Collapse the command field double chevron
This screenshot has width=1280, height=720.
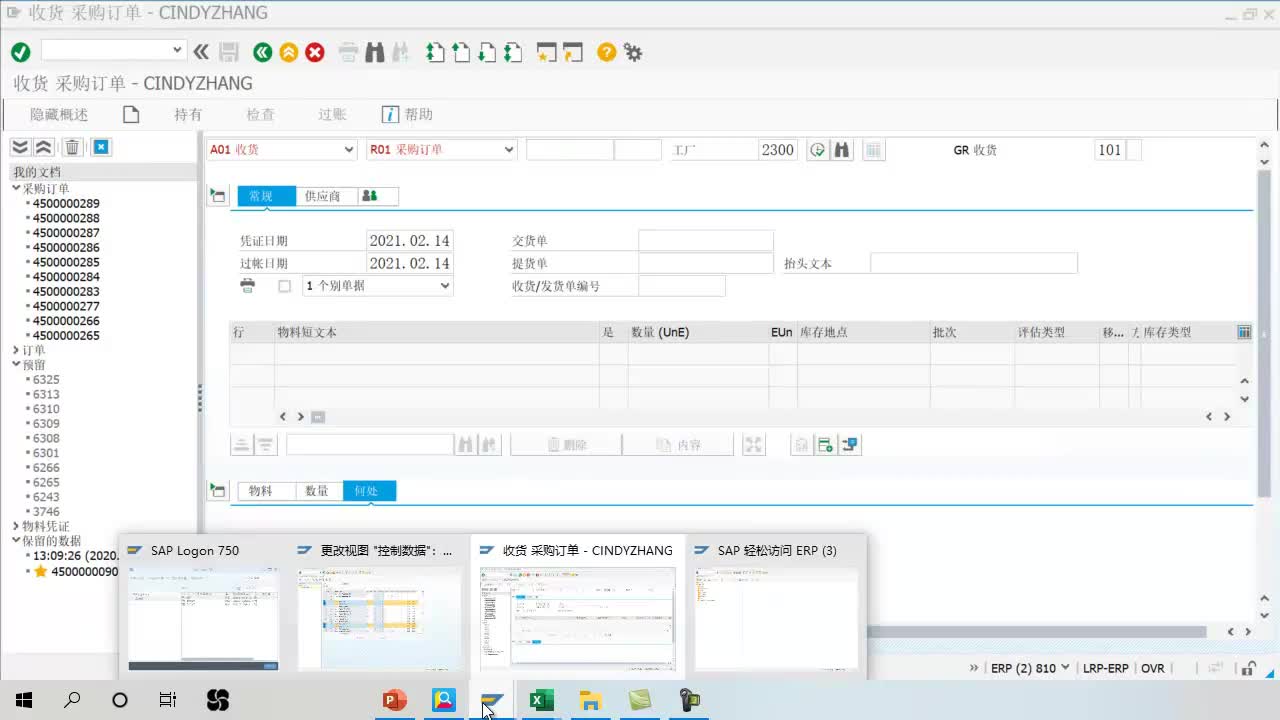click(201, 52)
